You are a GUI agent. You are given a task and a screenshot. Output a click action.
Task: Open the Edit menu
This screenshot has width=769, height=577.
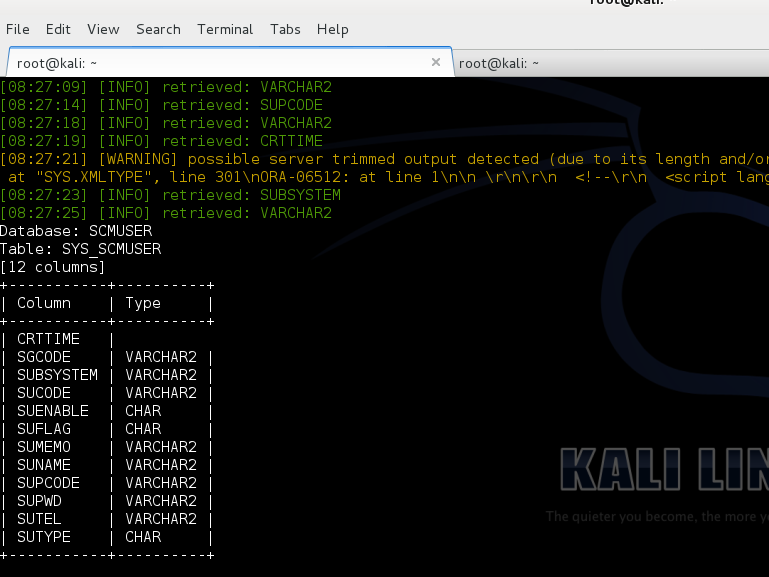pyautogui.click(x=58, y=29)
